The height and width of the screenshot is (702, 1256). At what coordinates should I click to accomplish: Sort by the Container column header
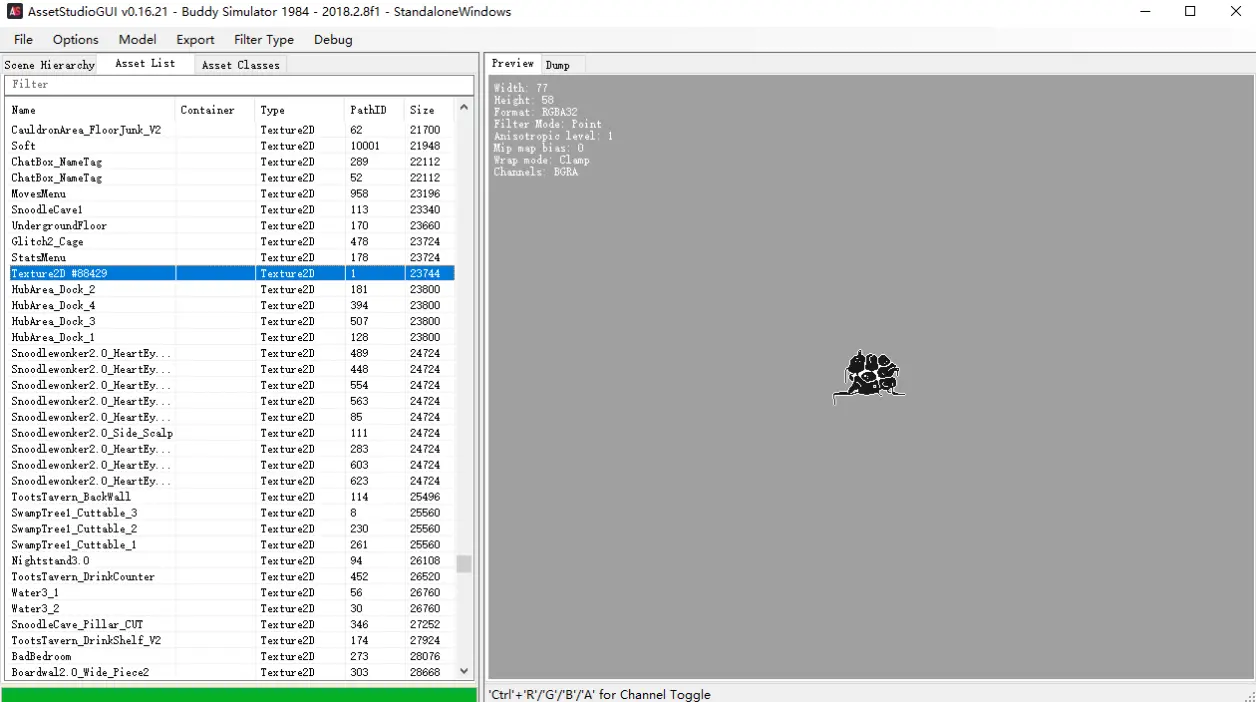pos(215,110)
